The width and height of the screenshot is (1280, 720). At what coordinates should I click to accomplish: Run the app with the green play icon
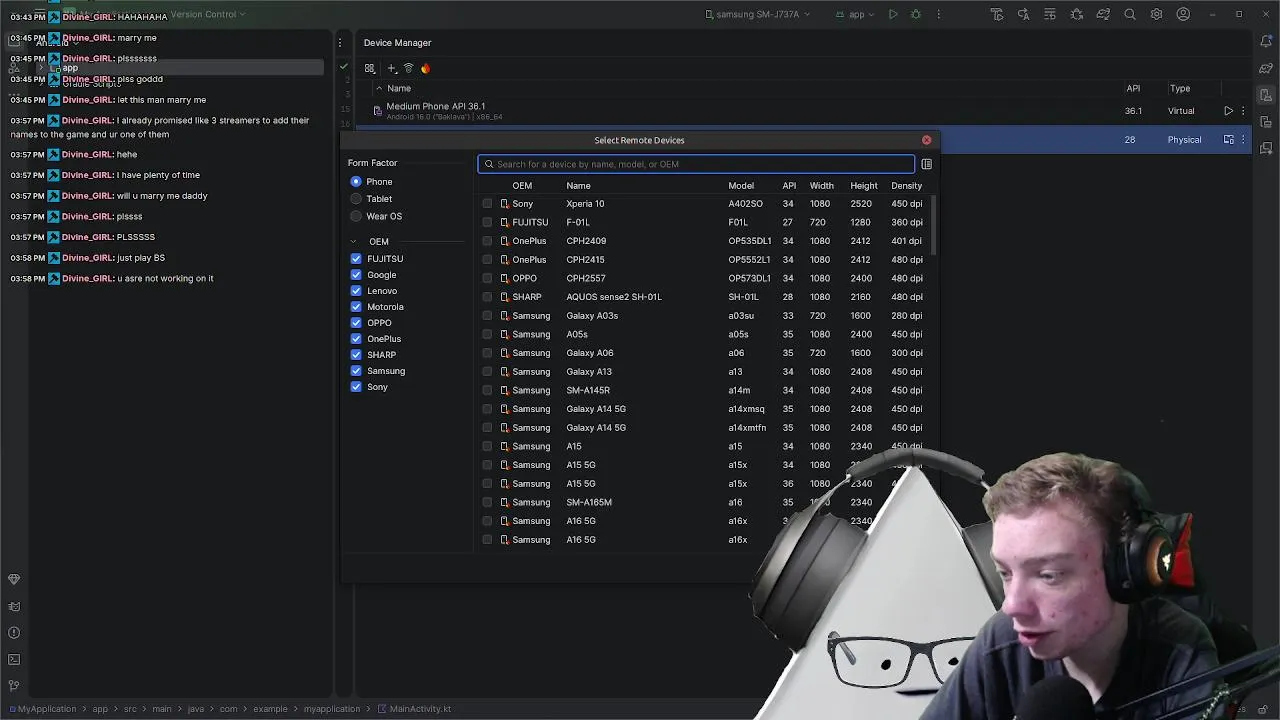pyautogui.click(x=893, y=14)
